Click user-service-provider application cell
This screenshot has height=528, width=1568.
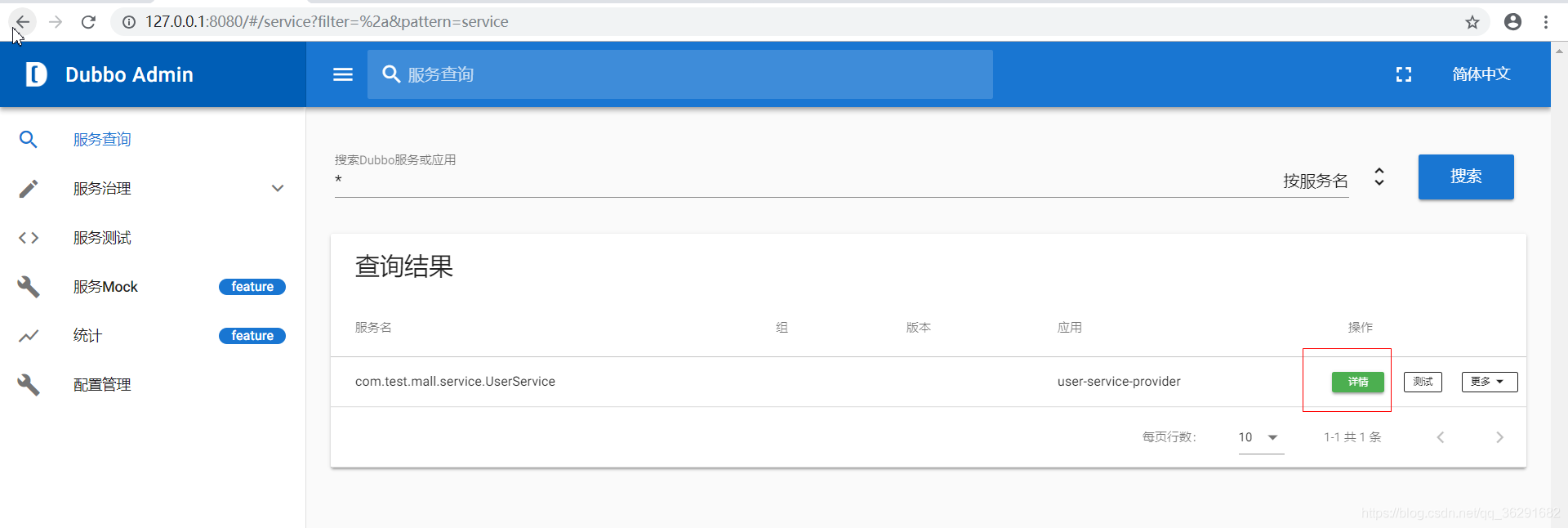point(1119,382)
